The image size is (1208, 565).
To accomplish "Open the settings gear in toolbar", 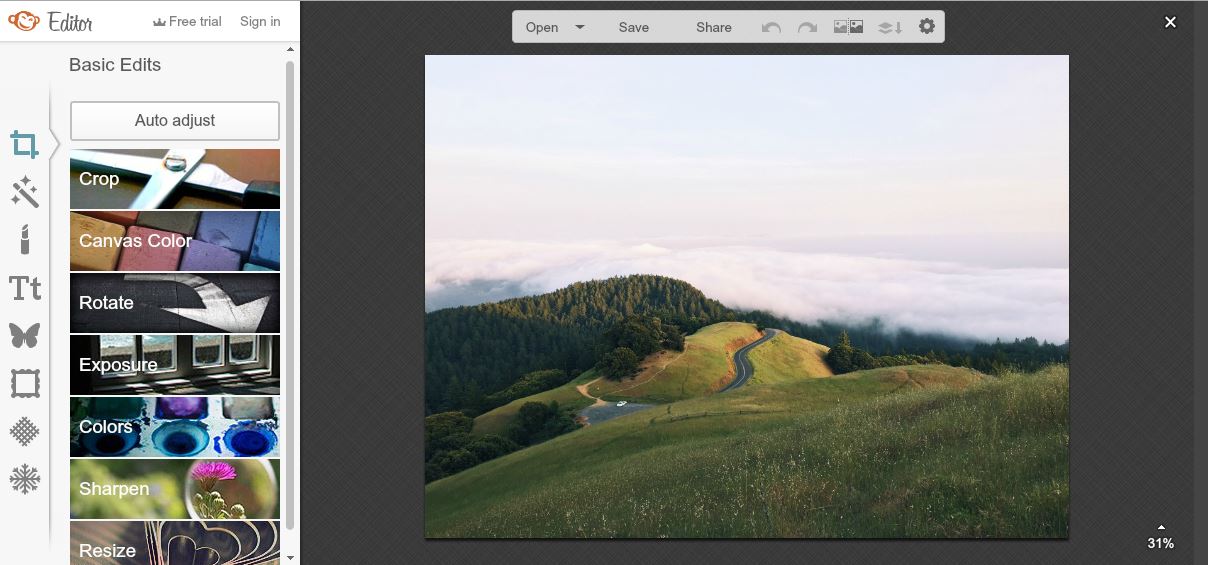I will click(927, 27).
